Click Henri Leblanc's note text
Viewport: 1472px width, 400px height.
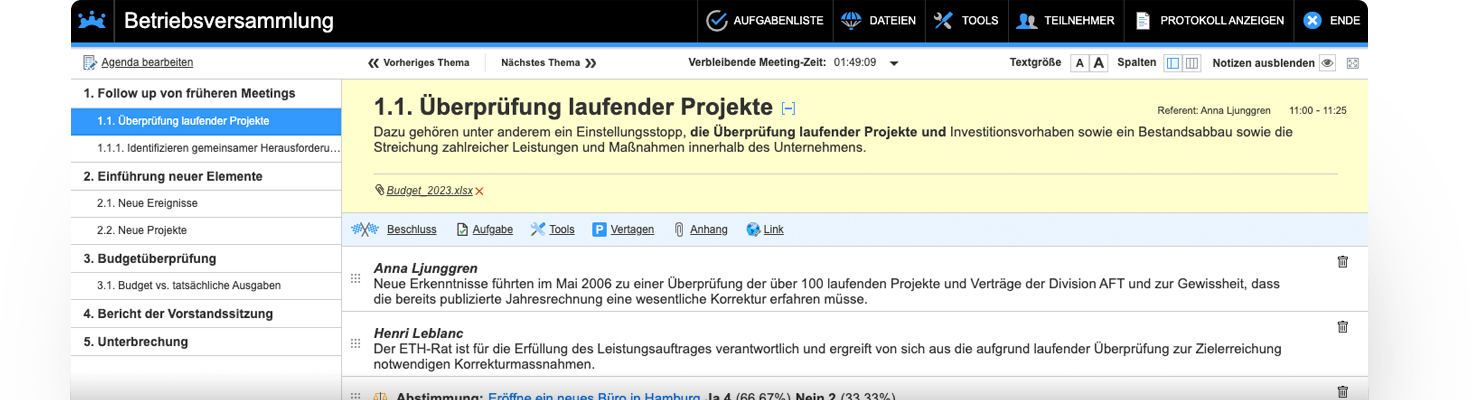pos(827,356)
